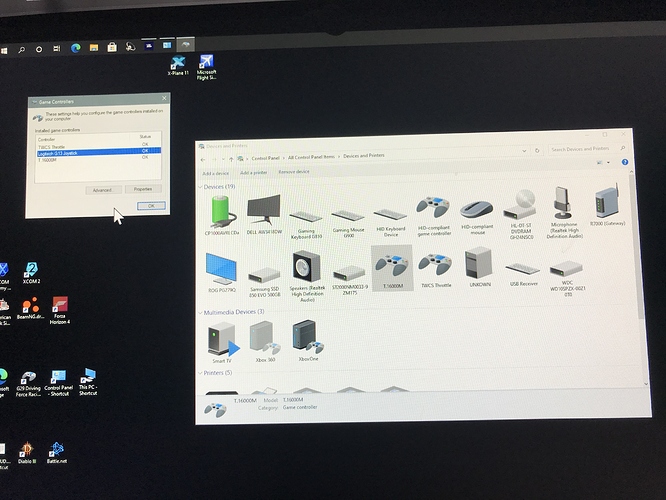The image size is (666, 500).
Task: Click the taskbar search magnifier icon
Action: pyautogui.click(x=21, y=50)
